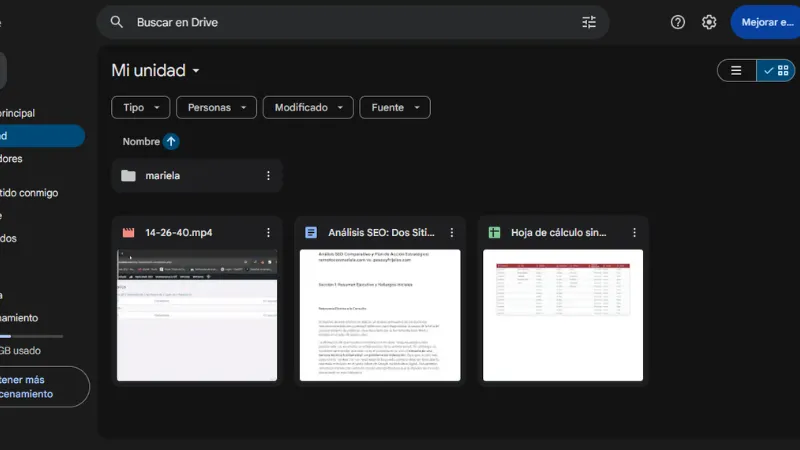Viewport: 800px width, 450px height.
Task: Open the Principal sidebar item
Action: tap(18, 113)
